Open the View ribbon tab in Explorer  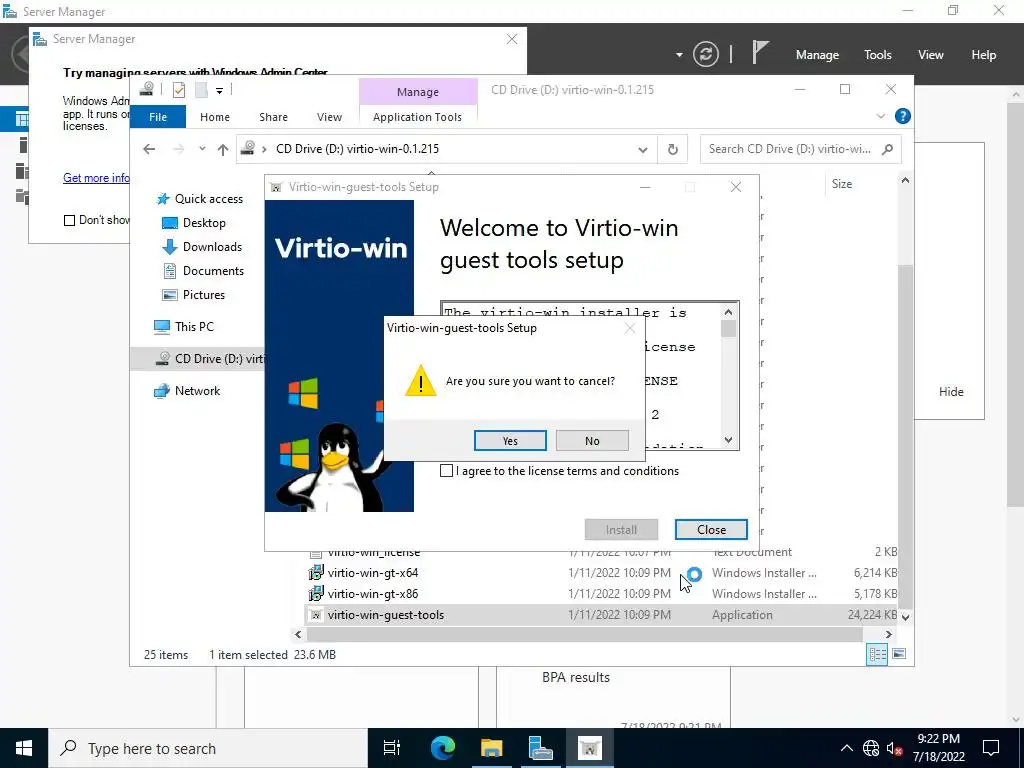(329, 117)
